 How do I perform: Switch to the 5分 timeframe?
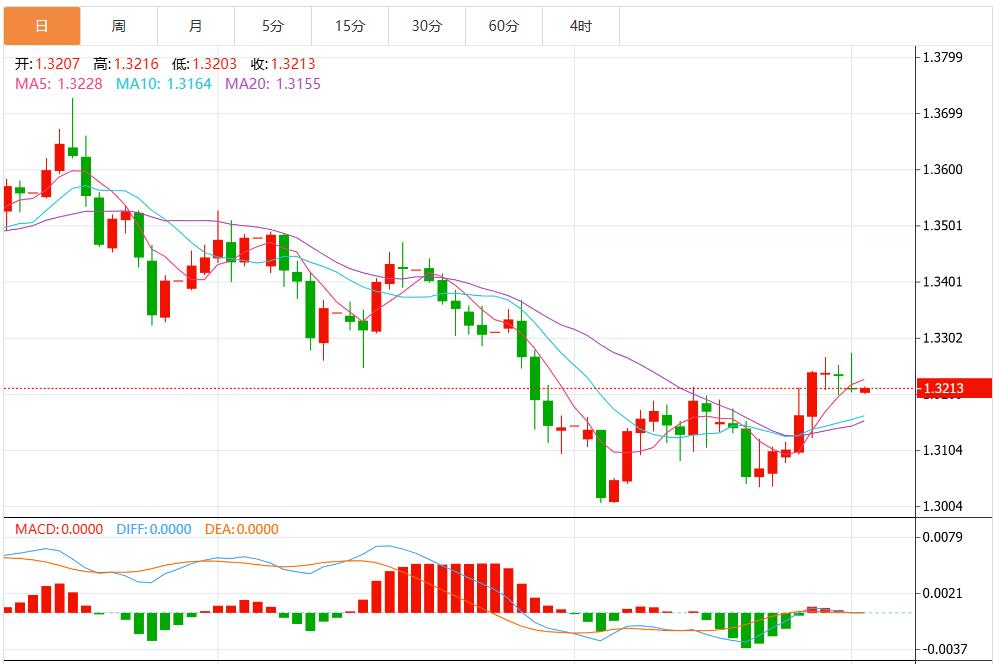(x=272, y=26)
